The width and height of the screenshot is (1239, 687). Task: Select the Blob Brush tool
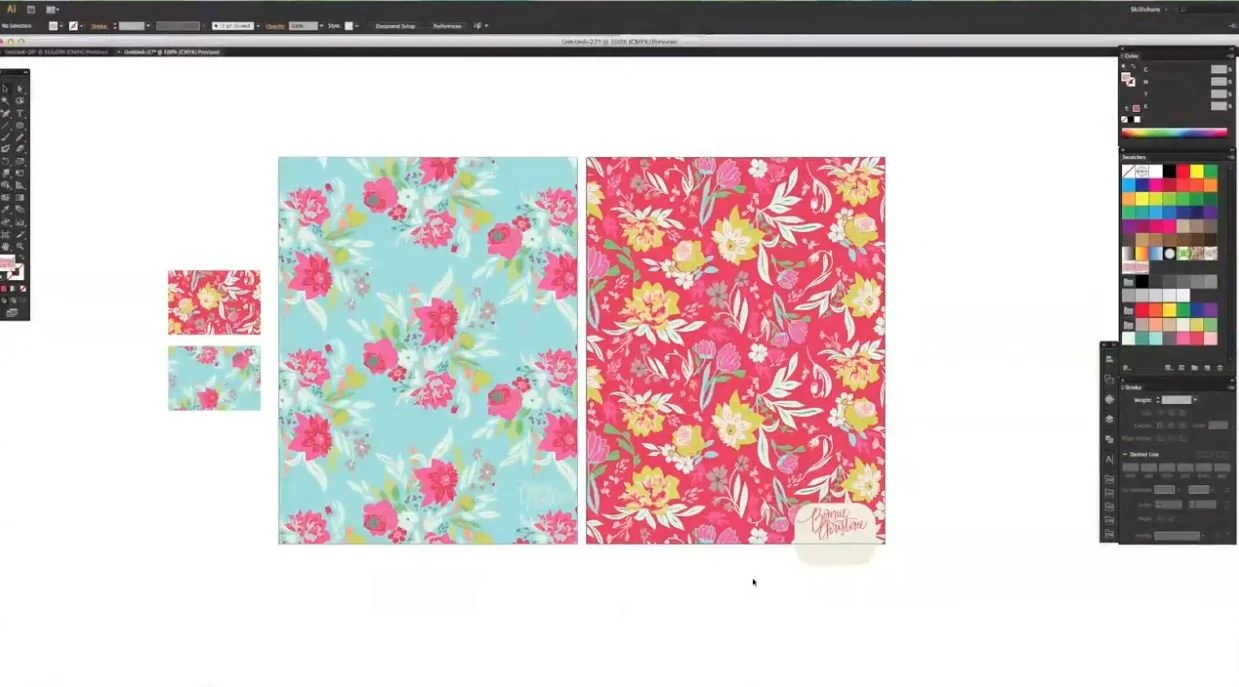pyautogui.click(x=5, y=148)
